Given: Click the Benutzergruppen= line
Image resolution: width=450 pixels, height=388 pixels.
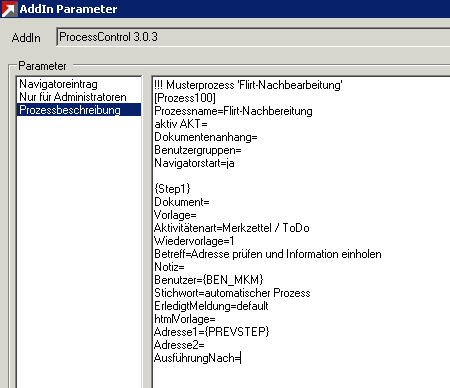Looking at the screenshot, I should pyautogui.click(x=198, y=150).
